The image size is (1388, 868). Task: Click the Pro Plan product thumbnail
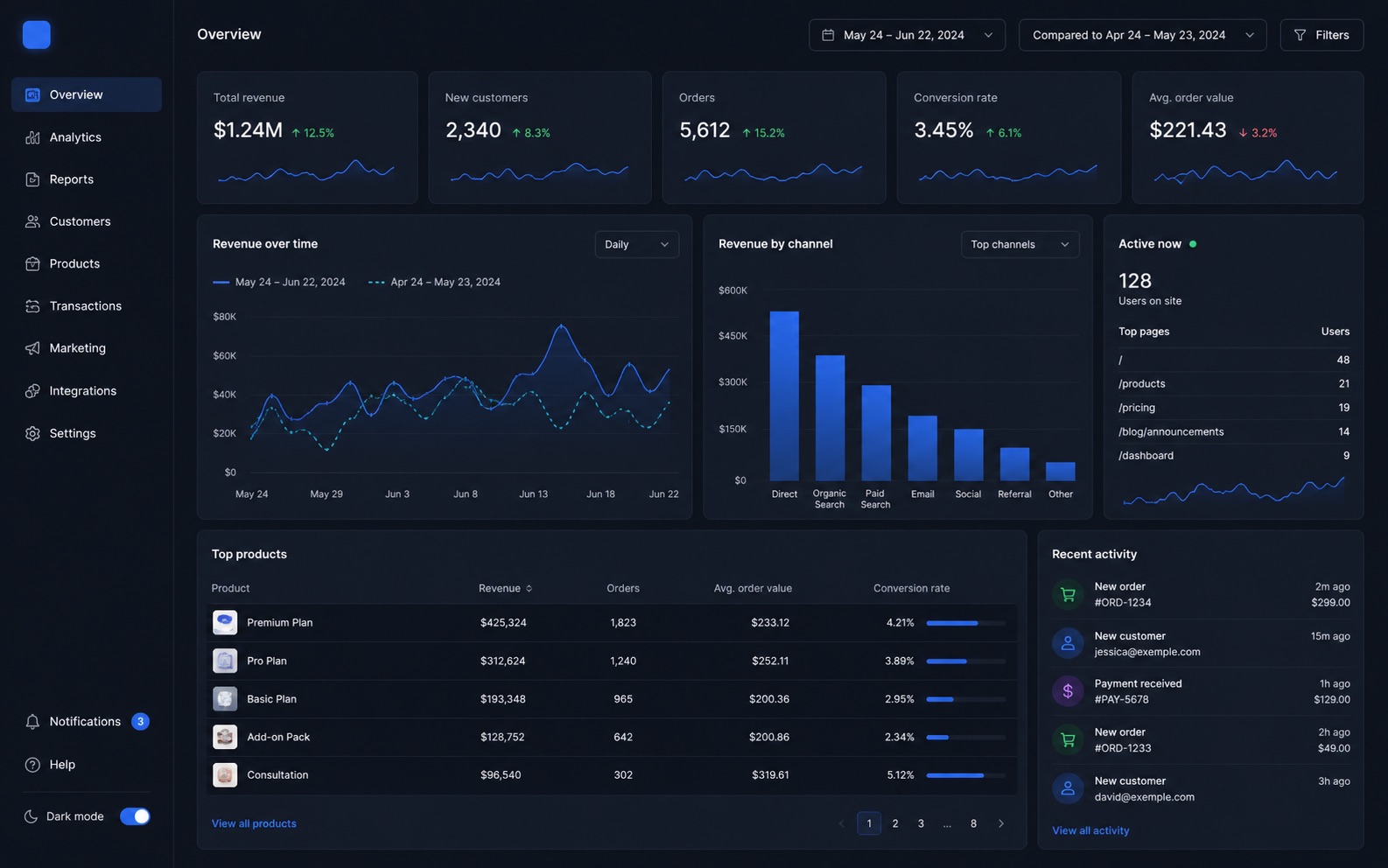click(225, 661)
